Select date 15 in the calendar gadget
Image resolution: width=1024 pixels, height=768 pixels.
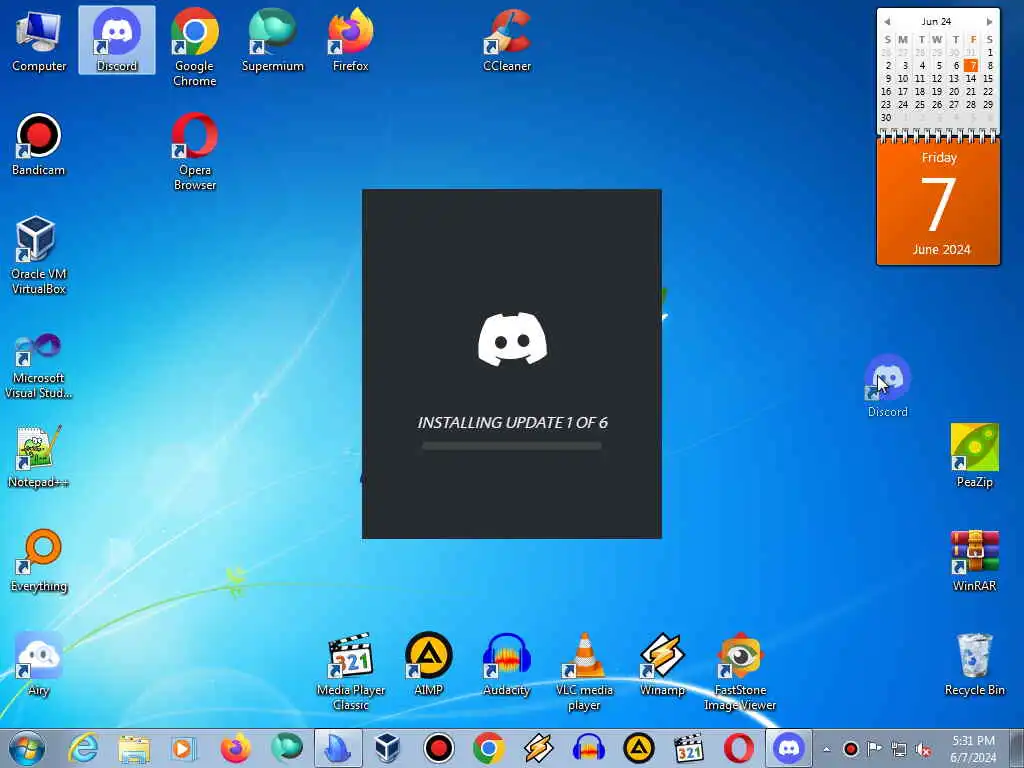(988, 78)
